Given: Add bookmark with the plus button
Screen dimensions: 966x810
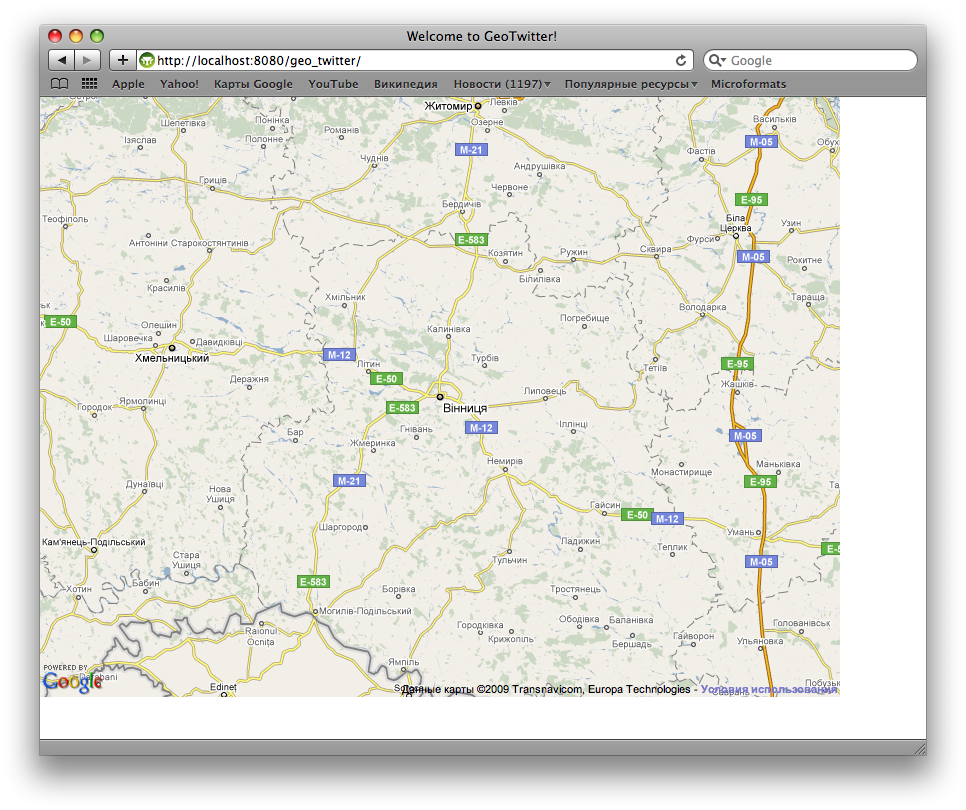Looking at the screenshot, I should pos(123,60).
